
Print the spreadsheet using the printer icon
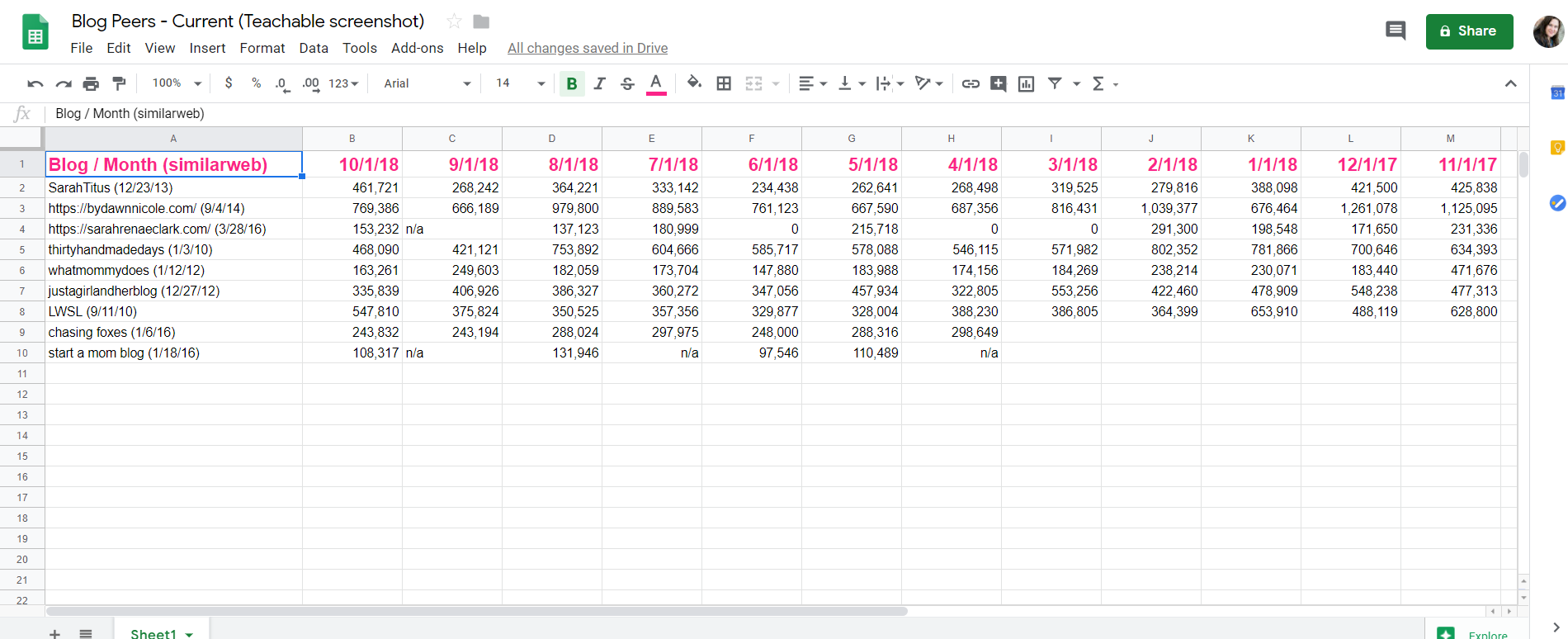pos(91,83)
